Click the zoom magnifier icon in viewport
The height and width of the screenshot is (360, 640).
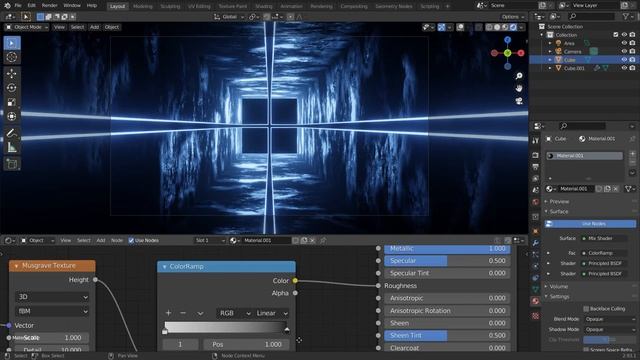(x=519, y=76)
